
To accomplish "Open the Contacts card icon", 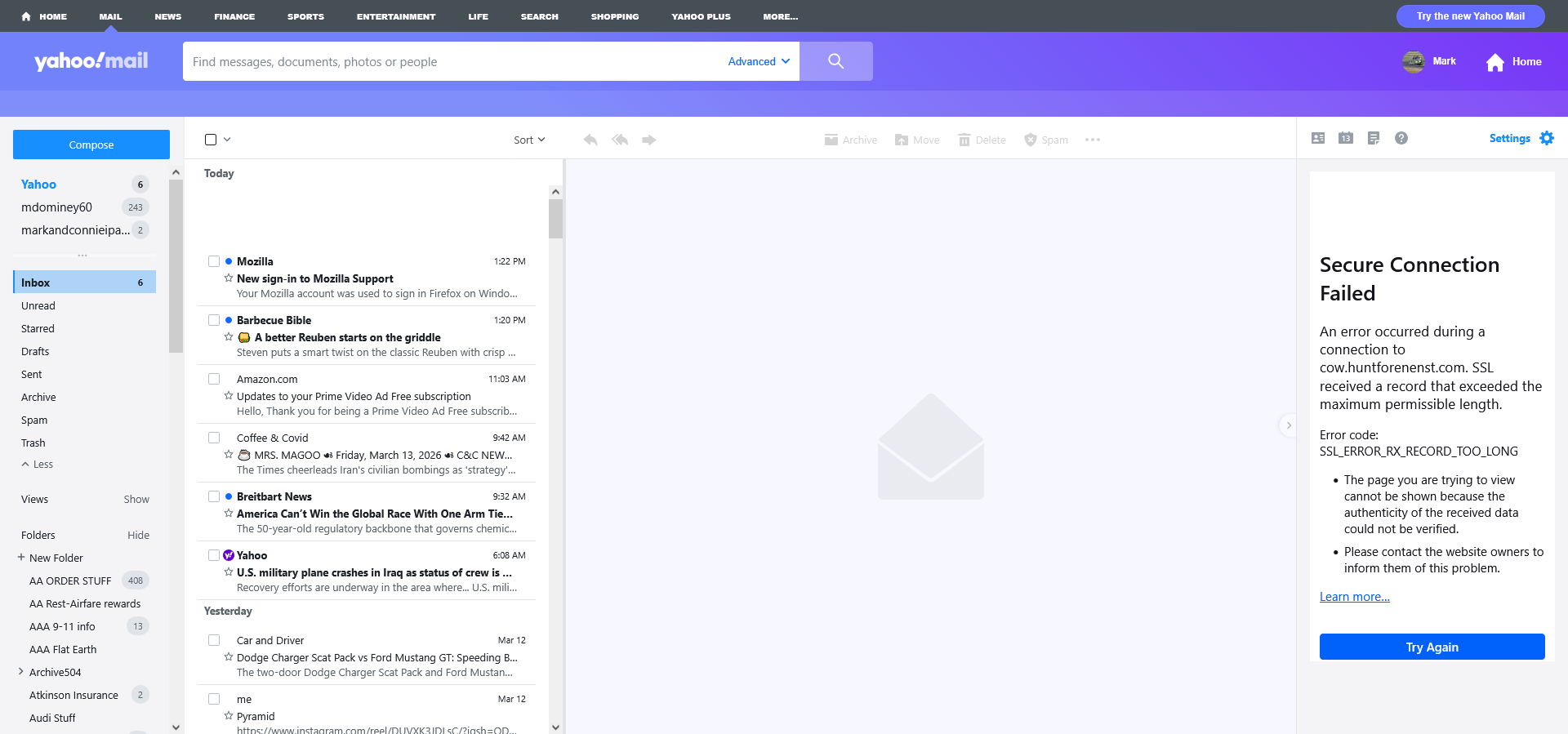I will click(1318, 139).
